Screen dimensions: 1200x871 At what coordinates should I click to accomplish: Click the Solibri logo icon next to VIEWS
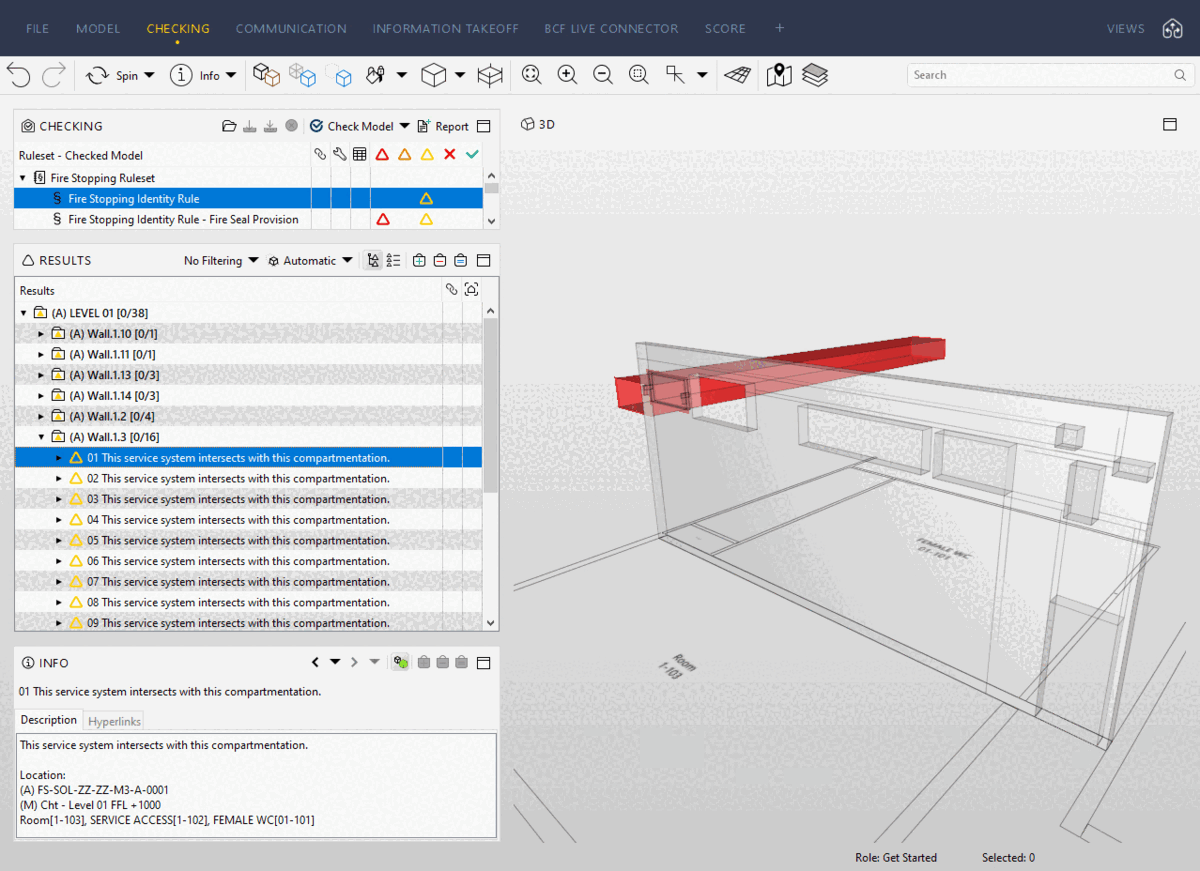(x=1172, y=28)
